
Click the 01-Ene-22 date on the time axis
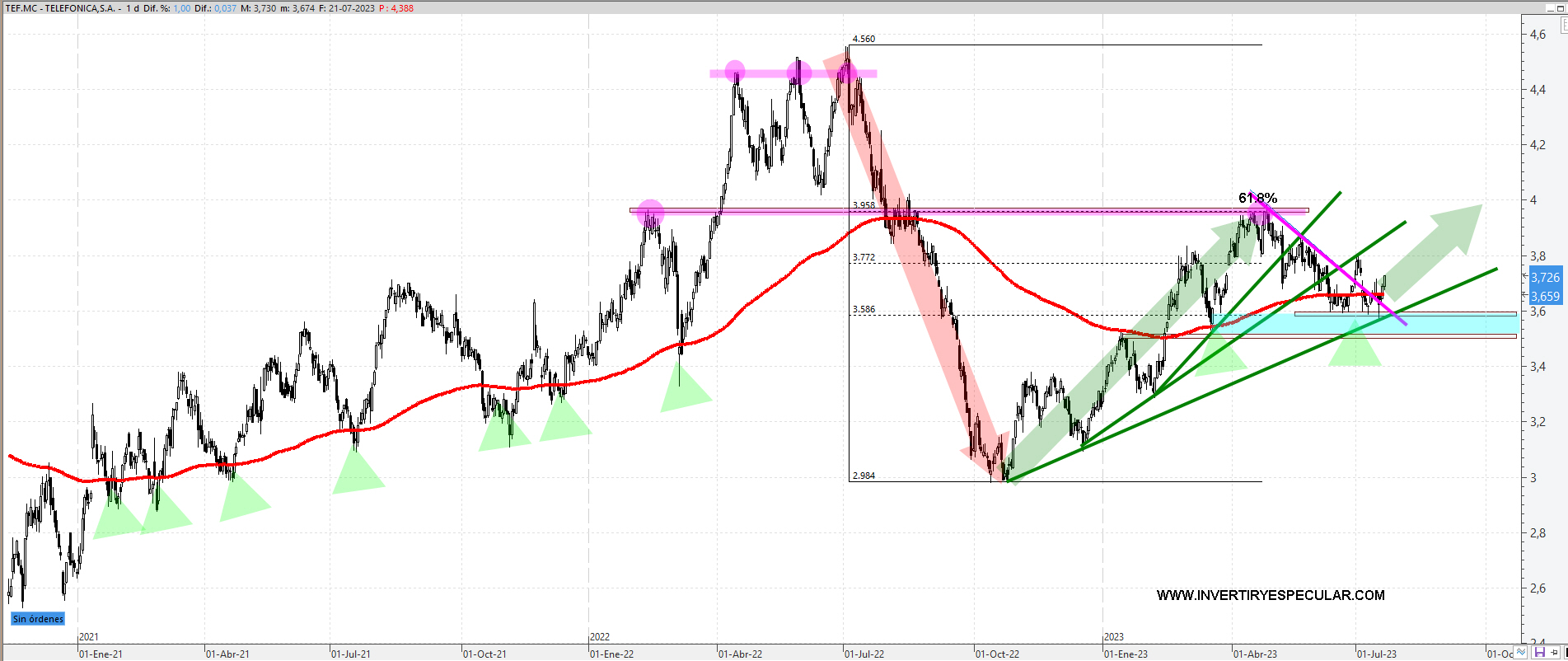[611, 654]
